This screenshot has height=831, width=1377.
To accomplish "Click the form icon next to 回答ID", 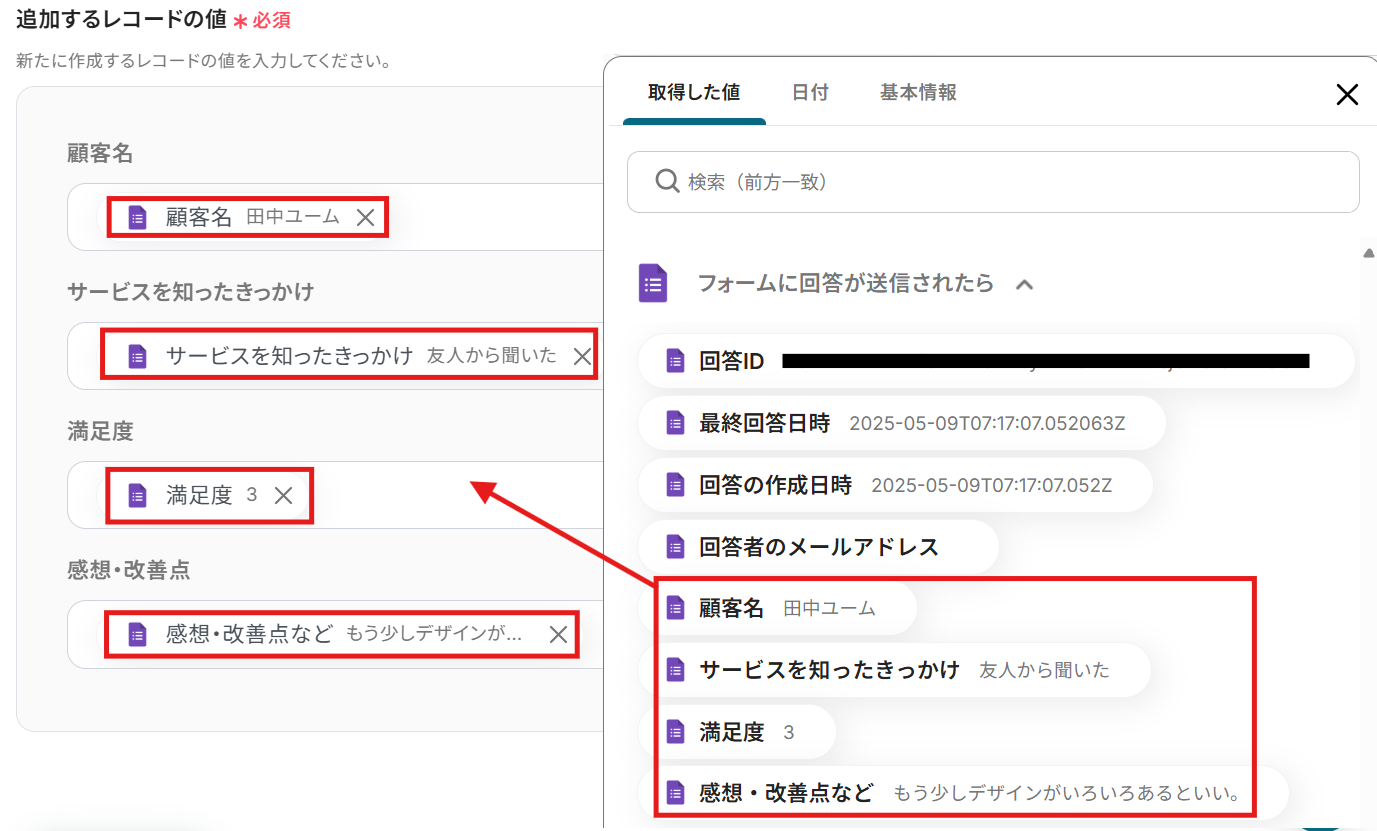I will click(x=676, y=361).
